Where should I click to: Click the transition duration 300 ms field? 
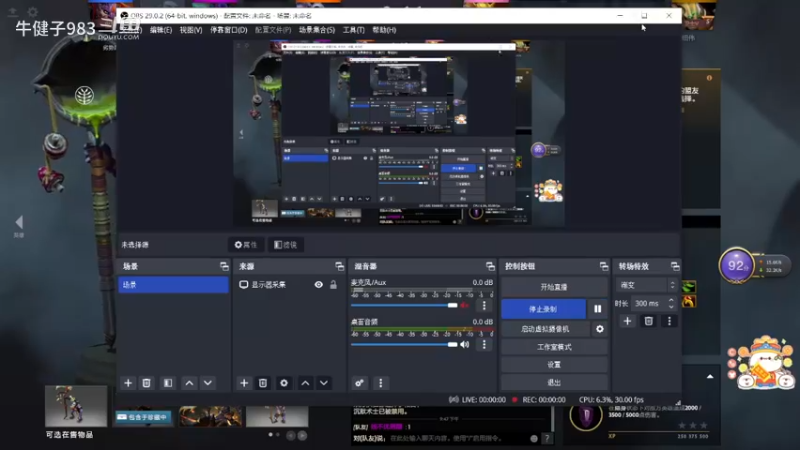click(649, 304)
